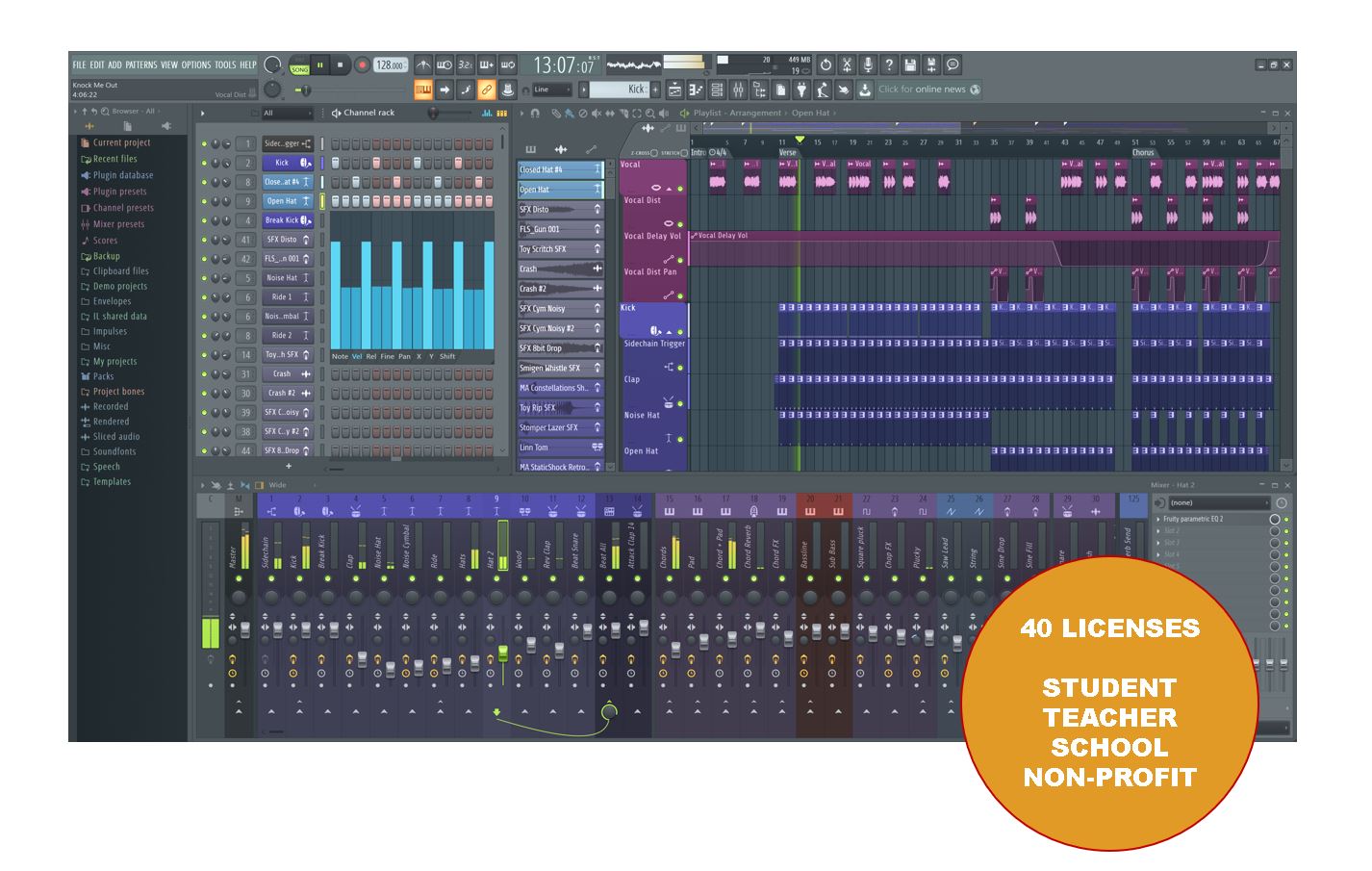
Task: Click the record button in the transport bar
Action: click(x=362, y=65)
